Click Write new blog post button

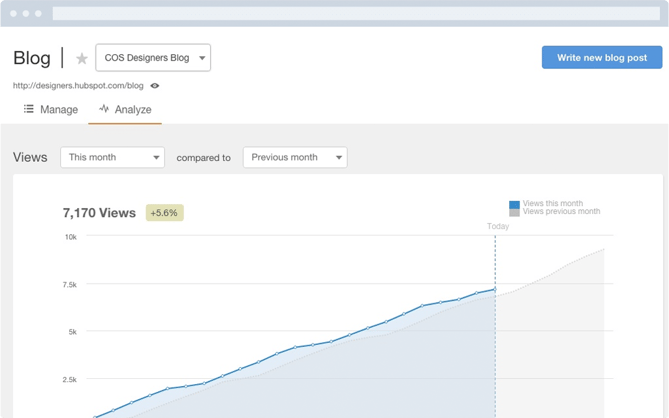tap(601, 58)
